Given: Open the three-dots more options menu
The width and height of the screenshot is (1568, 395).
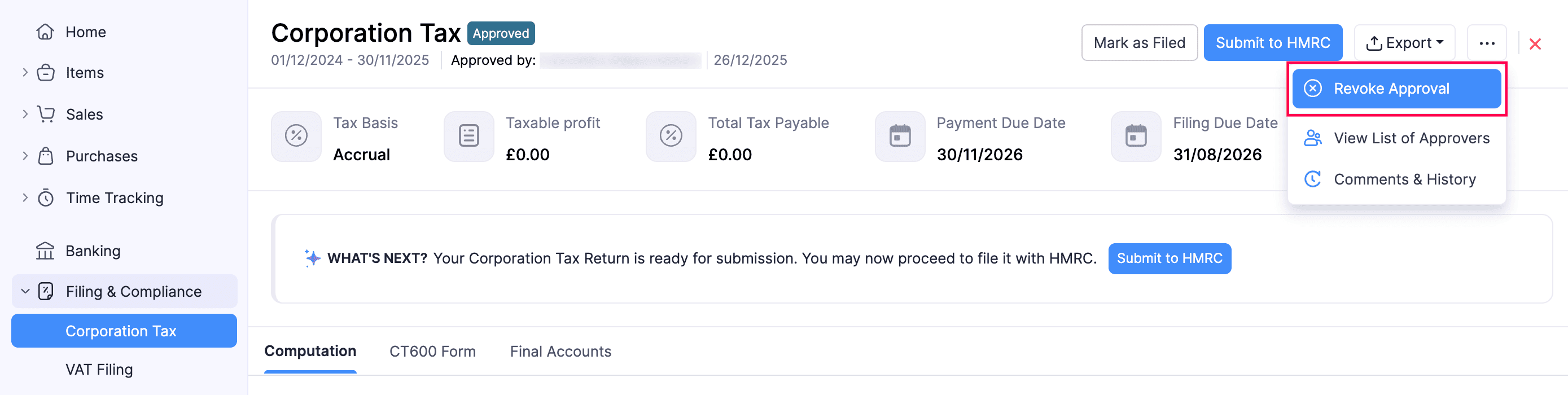Looking at the screenshot, I should 1486,43.
